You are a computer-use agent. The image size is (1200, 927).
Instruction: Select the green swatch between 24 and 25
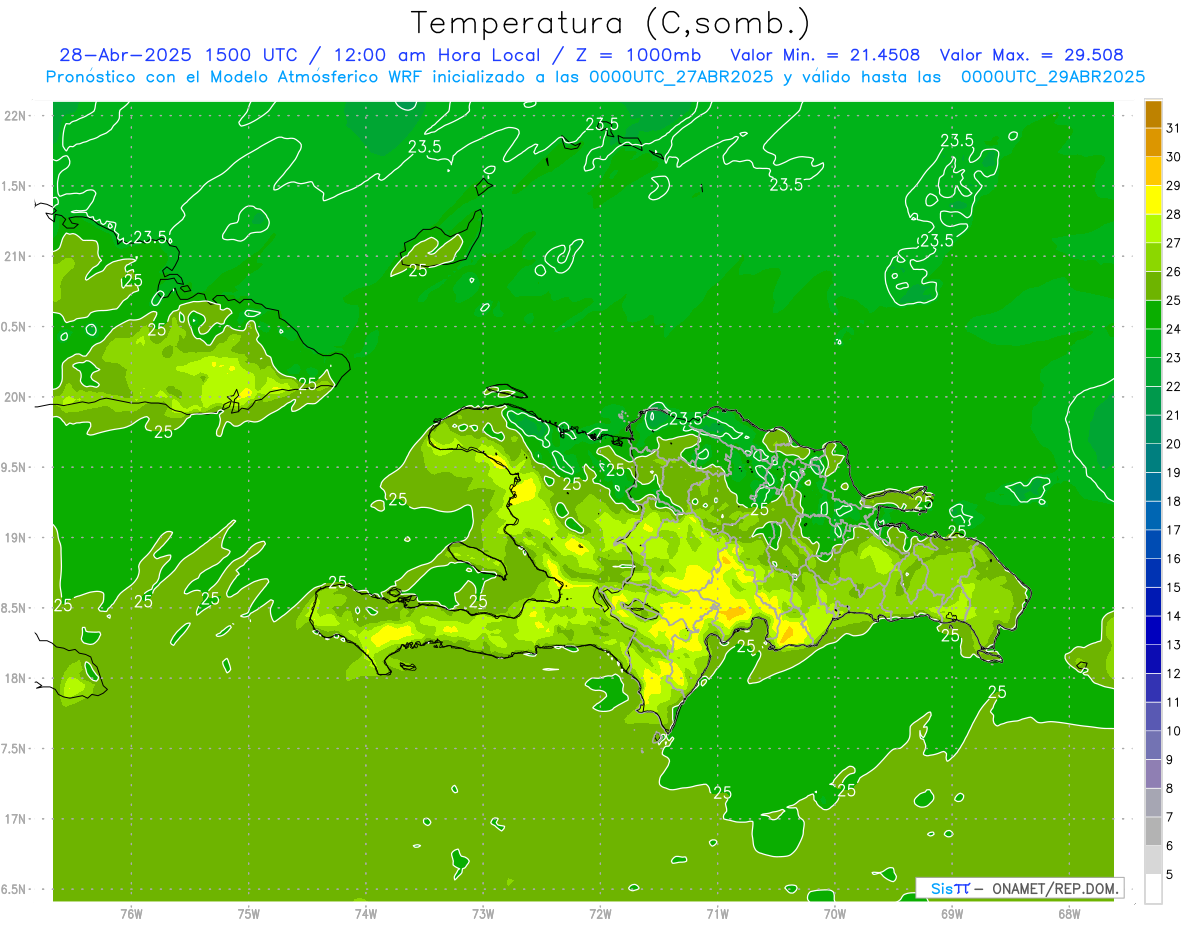(1153, 315)
